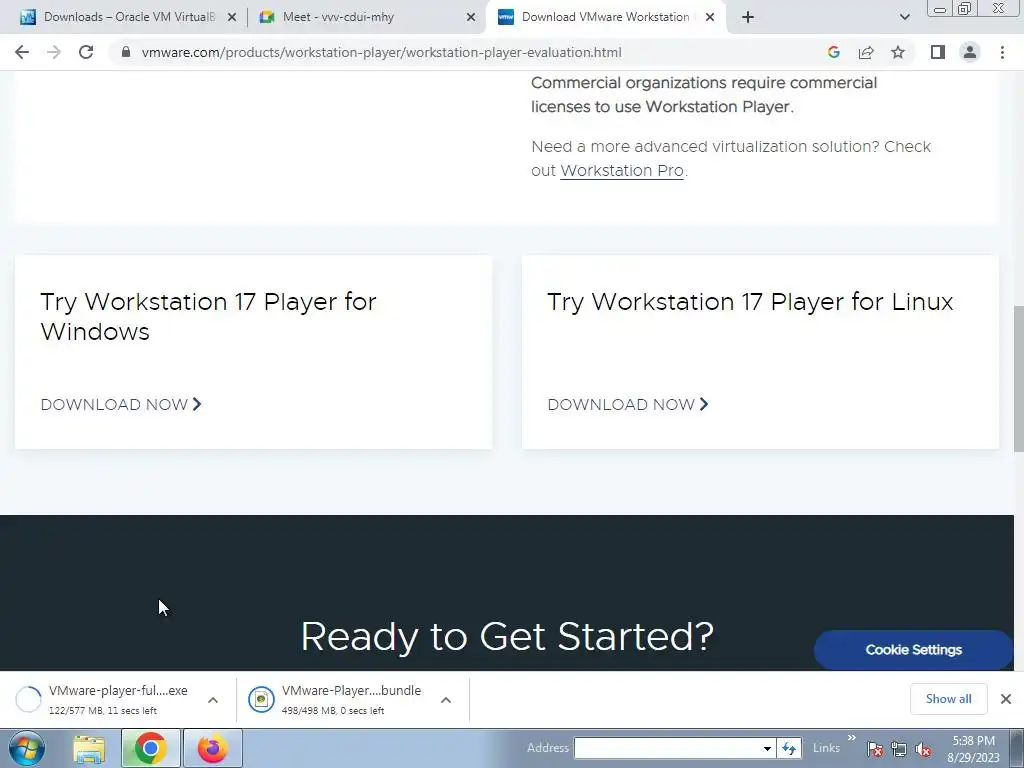The image size is (1024, 768).
Task: Open a new browser tab
Action: (748, 17)
